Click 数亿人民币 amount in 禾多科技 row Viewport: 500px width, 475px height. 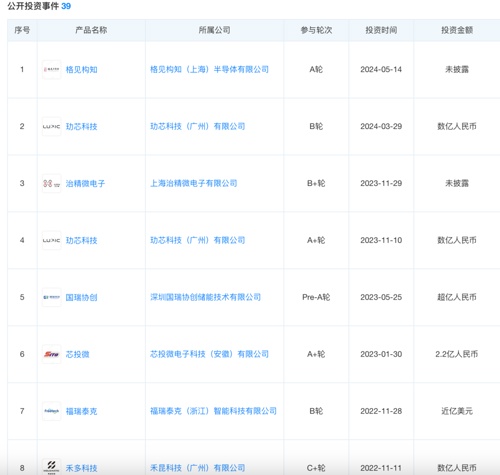457,468
